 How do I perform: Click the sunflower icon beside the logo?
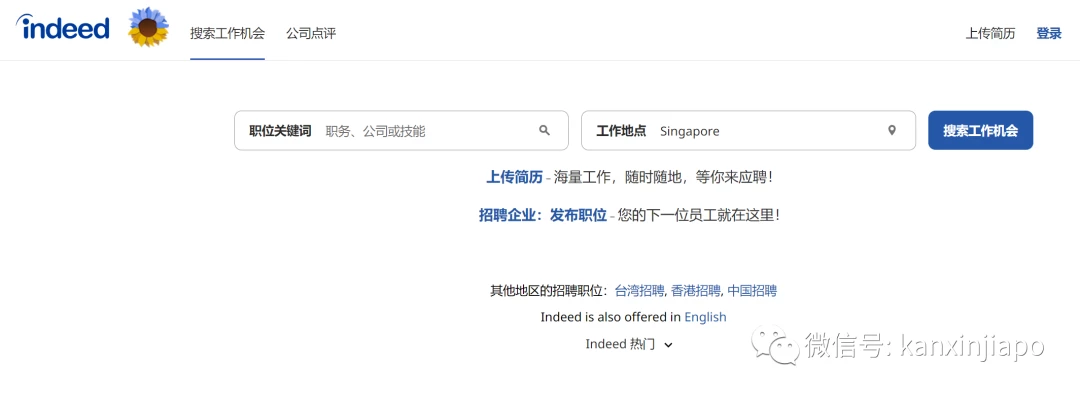148,28
